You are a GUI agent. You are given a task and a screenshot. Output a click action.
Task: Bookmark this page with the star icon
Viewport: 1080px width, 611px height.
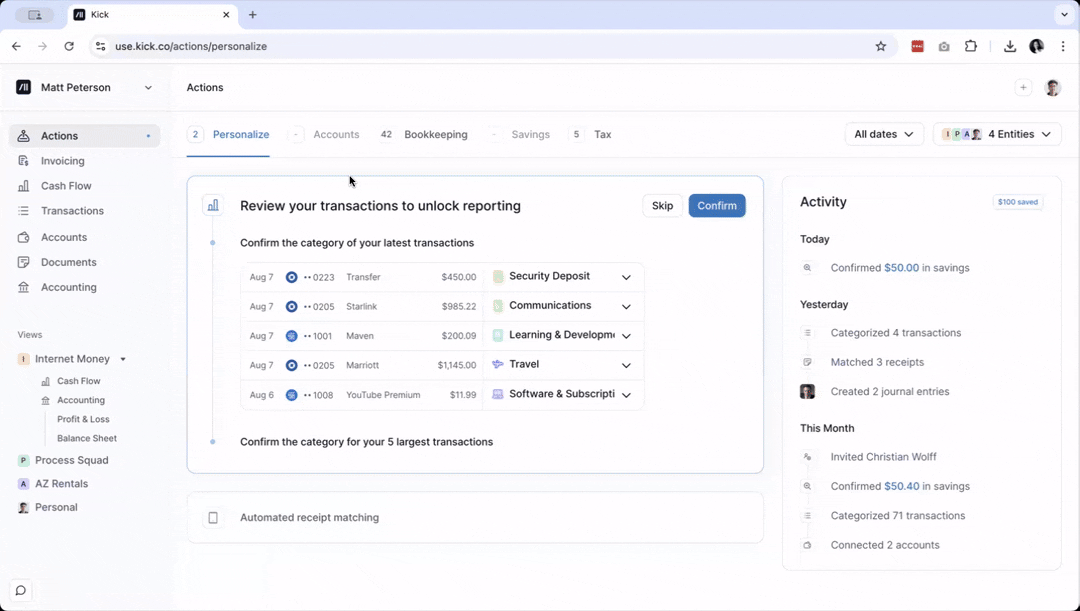(x=880, y=46)
